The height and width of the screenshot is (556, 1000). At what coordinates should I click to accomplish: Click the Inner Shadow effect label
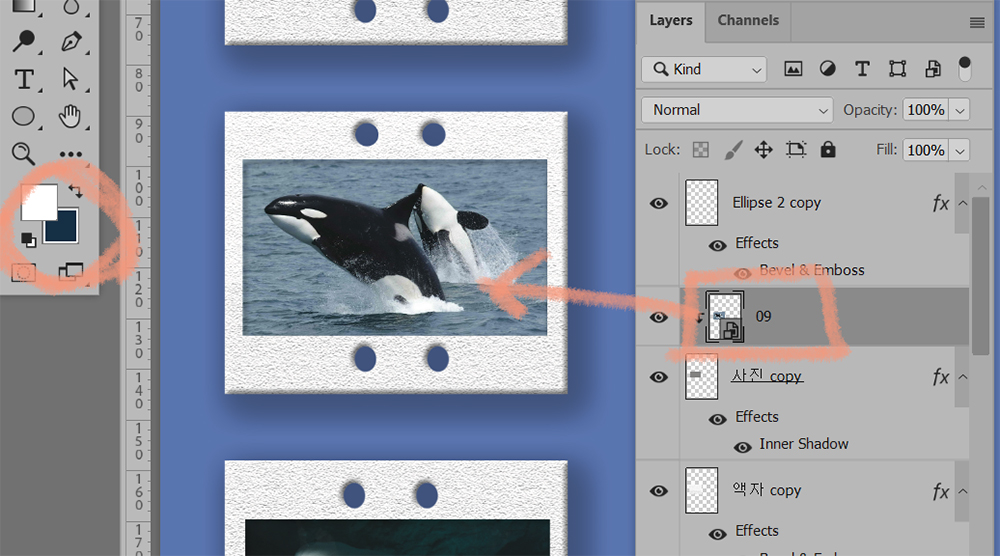[804, 444]
